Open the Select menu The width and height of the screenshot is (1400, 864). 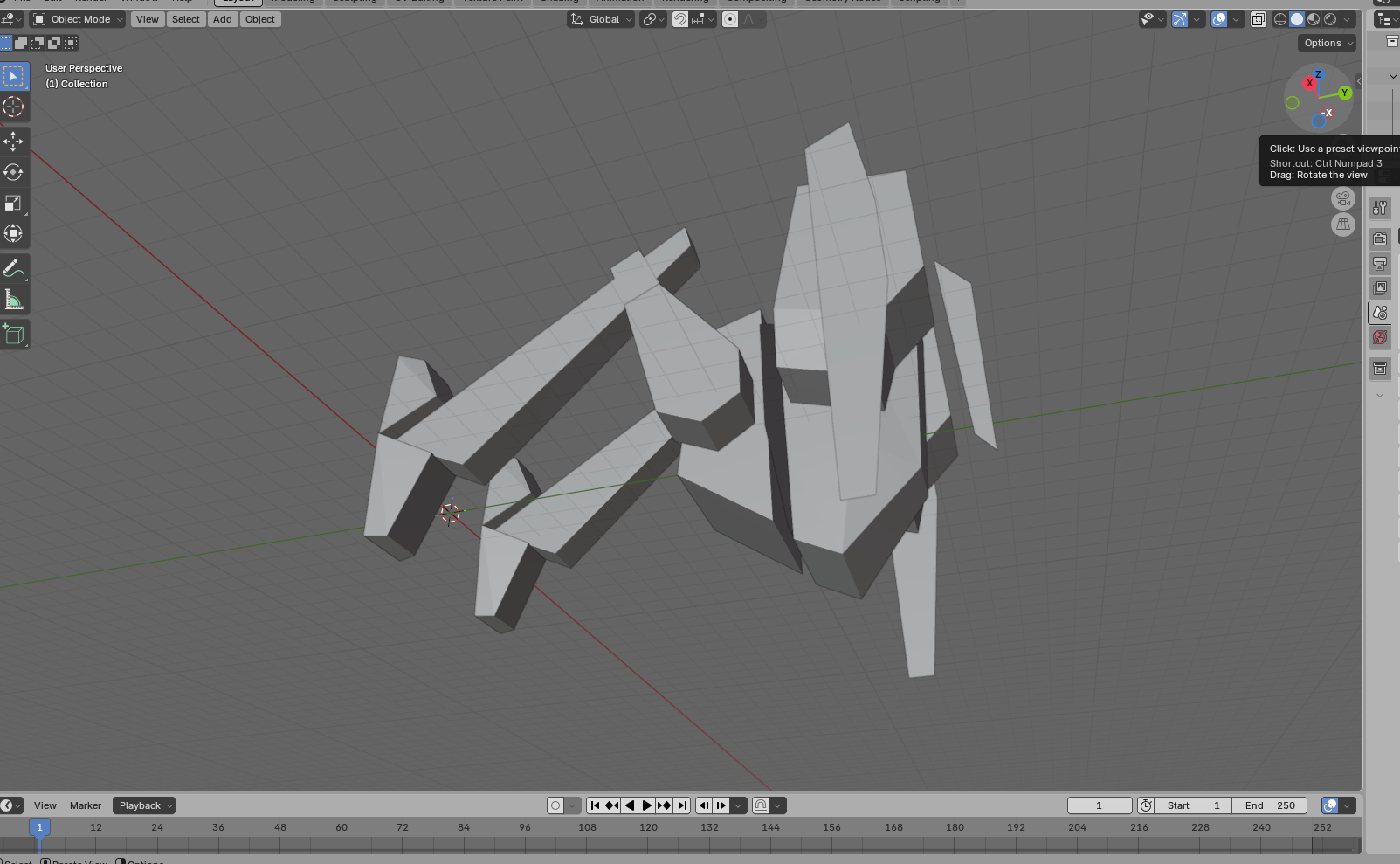pos(186,19)
